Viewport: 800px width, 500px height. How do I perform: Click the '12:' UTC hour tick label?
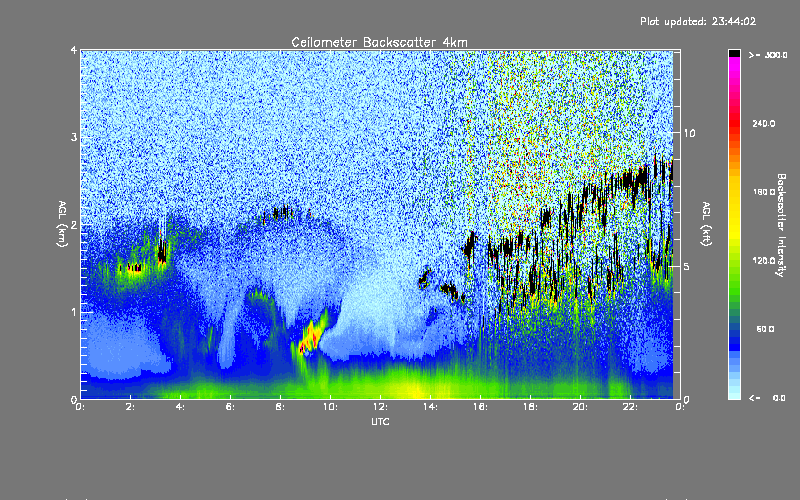380,407
